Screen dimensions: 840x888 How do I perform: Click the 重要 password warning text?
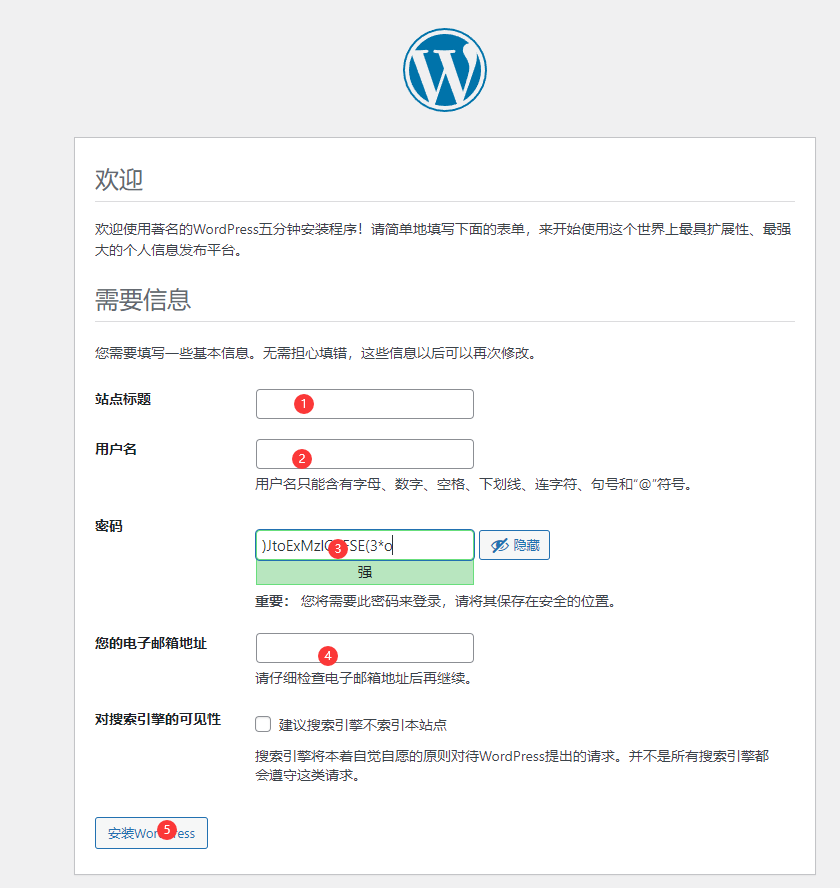click(435, 601)
